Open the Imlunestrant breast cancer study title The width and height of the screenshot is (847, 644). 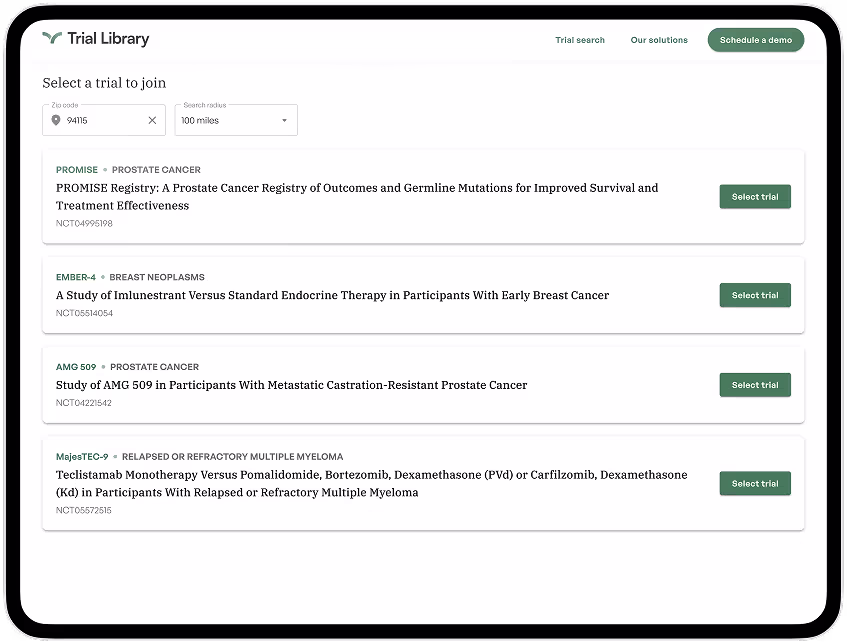tap(332, 295)
